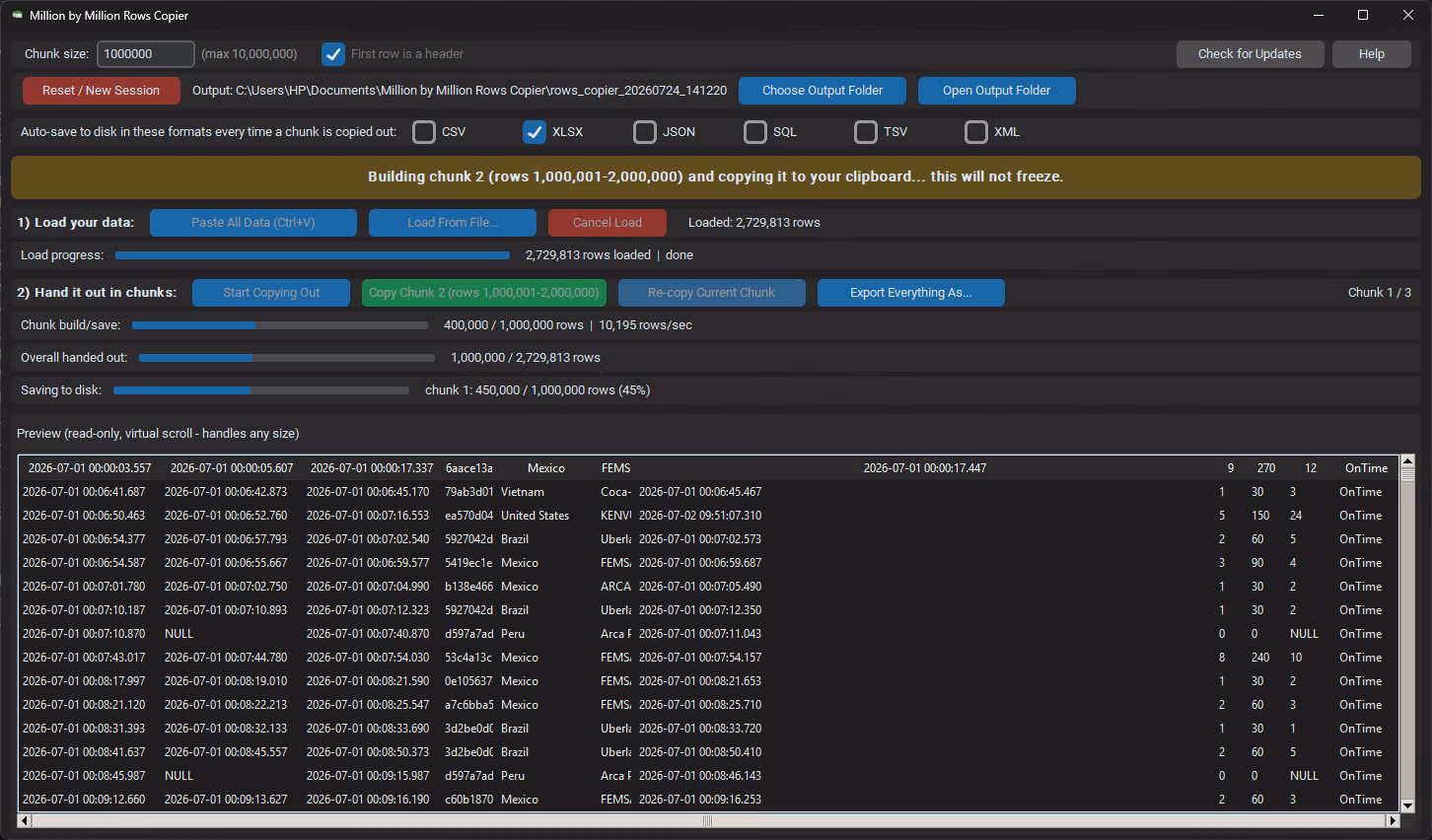Click '1,000,000 / 2,729,813 rows' text
The image size is (1432, 840).
point(526,358)
